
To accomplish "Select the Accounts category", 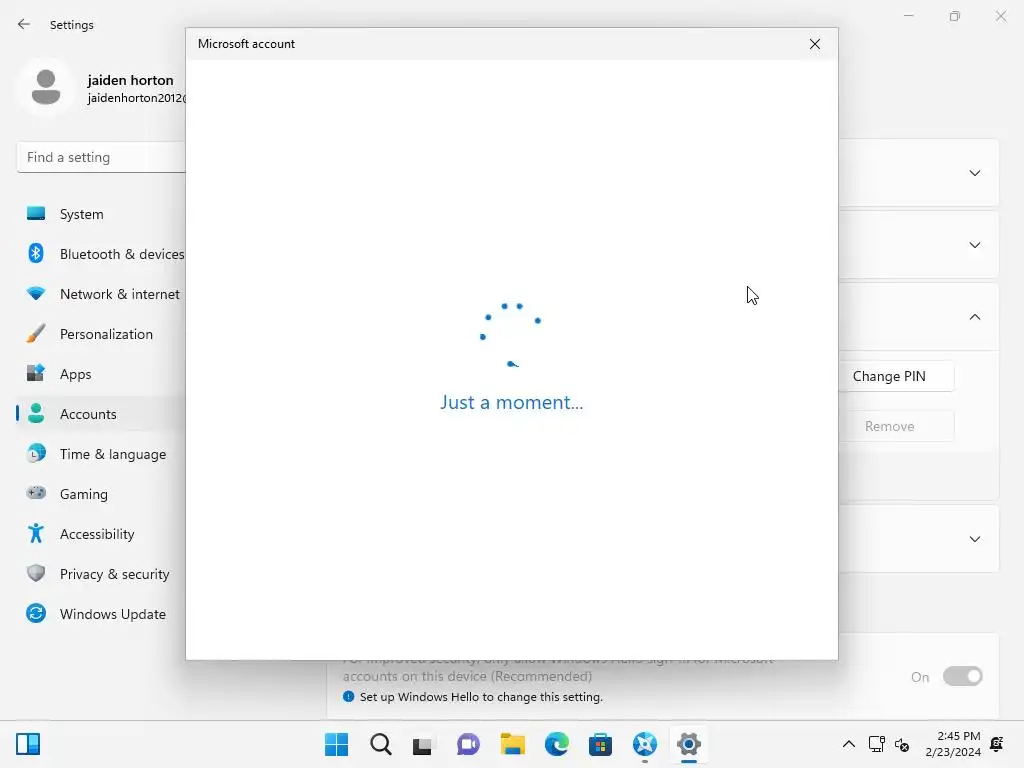I will (x=101, y=413).
